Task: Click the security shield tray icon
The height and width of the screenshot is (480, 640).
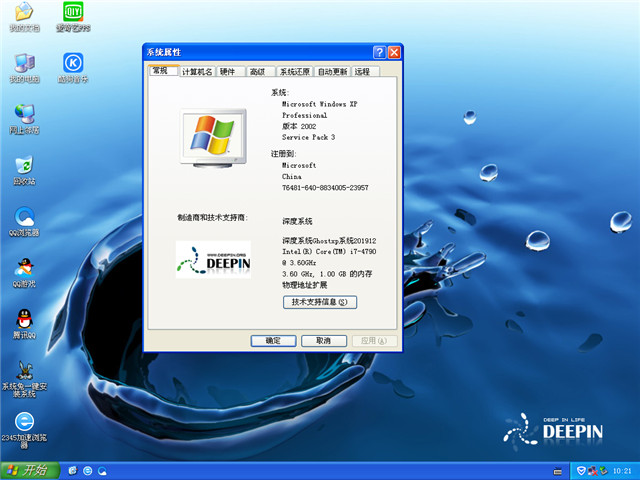Action: pyautogui.click(x=581, y=471)
